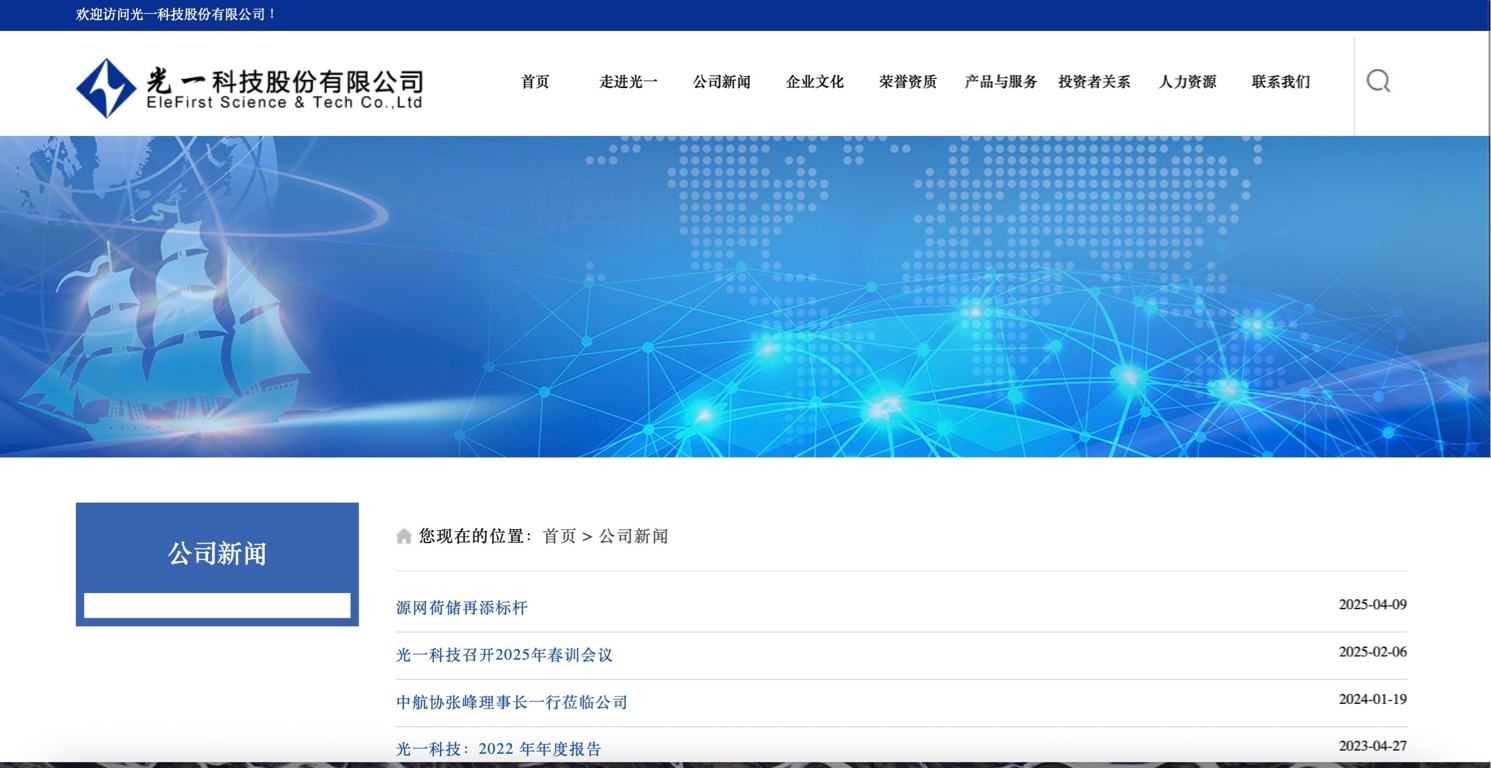Click the date 2025-04-09
This screenshot has height=769, width=1491.
tap(1372, 604)
